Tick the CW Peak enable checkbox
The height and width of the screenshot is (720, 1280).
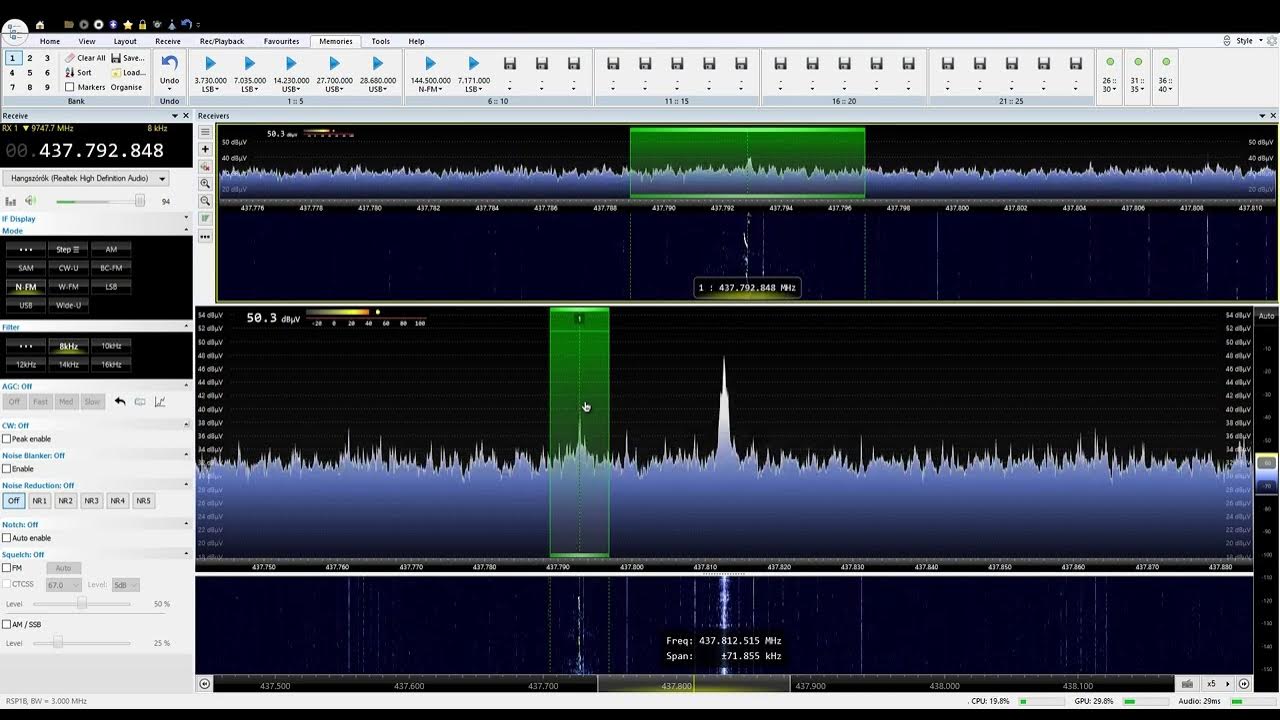point(7,439)
